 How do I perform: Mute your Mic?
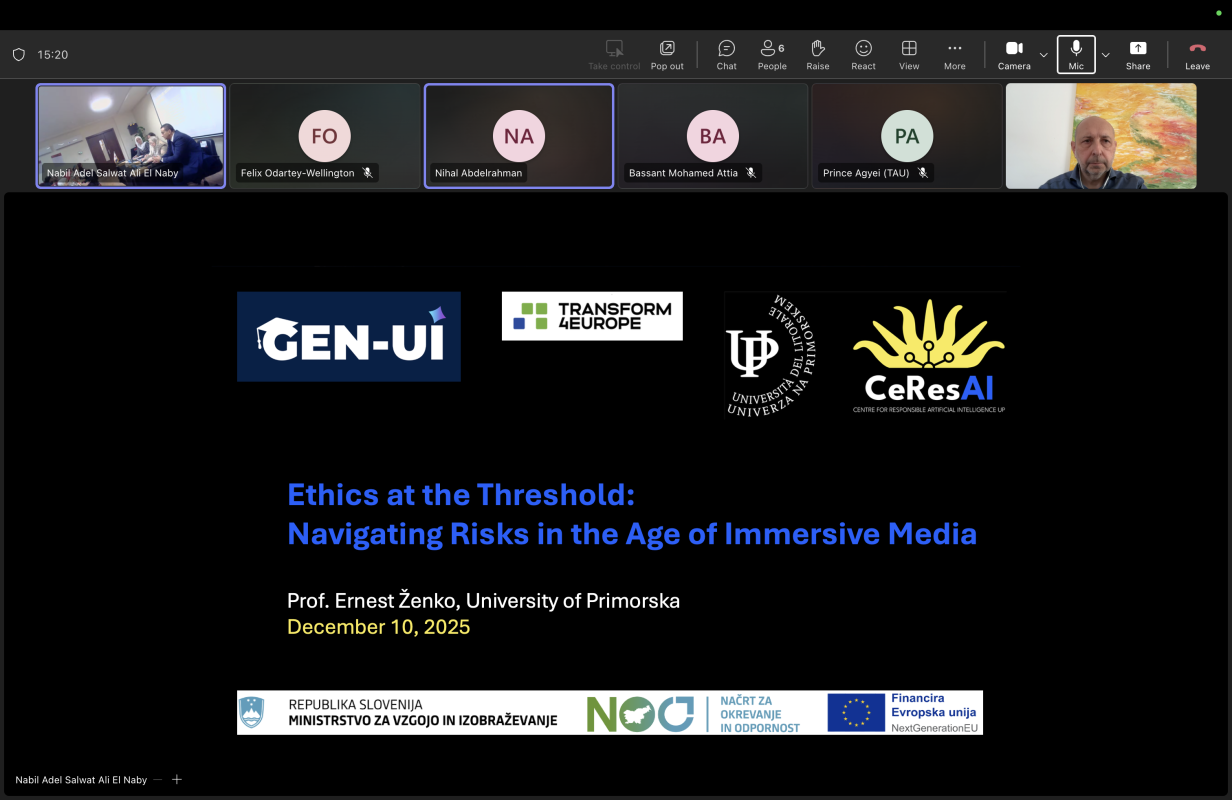[x=1076, y=54]
